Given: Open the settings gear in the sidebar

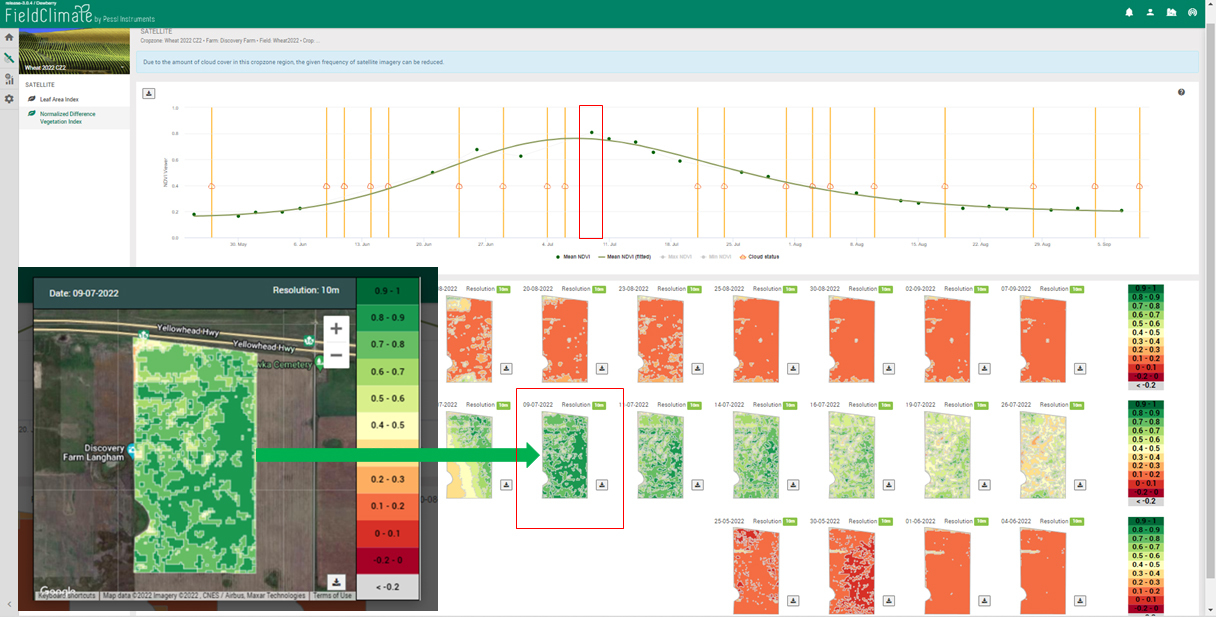Looking at the screenshot, I should click(x=9, y=99).
